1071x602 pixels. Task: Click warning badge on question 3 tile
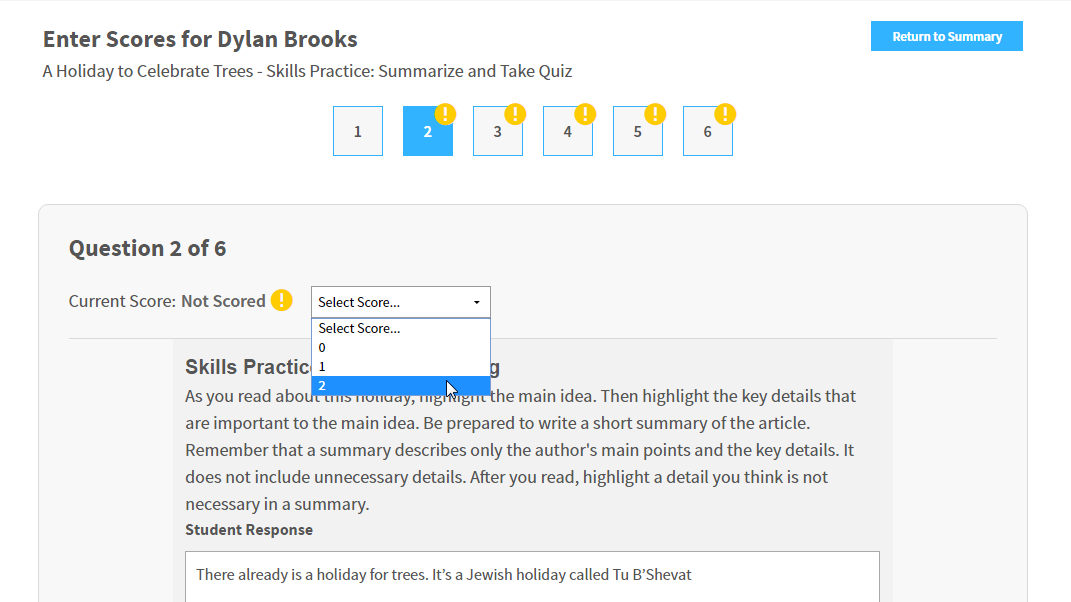pos(515,114)
